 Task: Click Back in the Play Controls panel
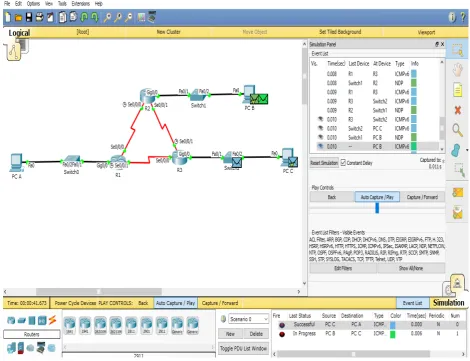coord(332,197)
